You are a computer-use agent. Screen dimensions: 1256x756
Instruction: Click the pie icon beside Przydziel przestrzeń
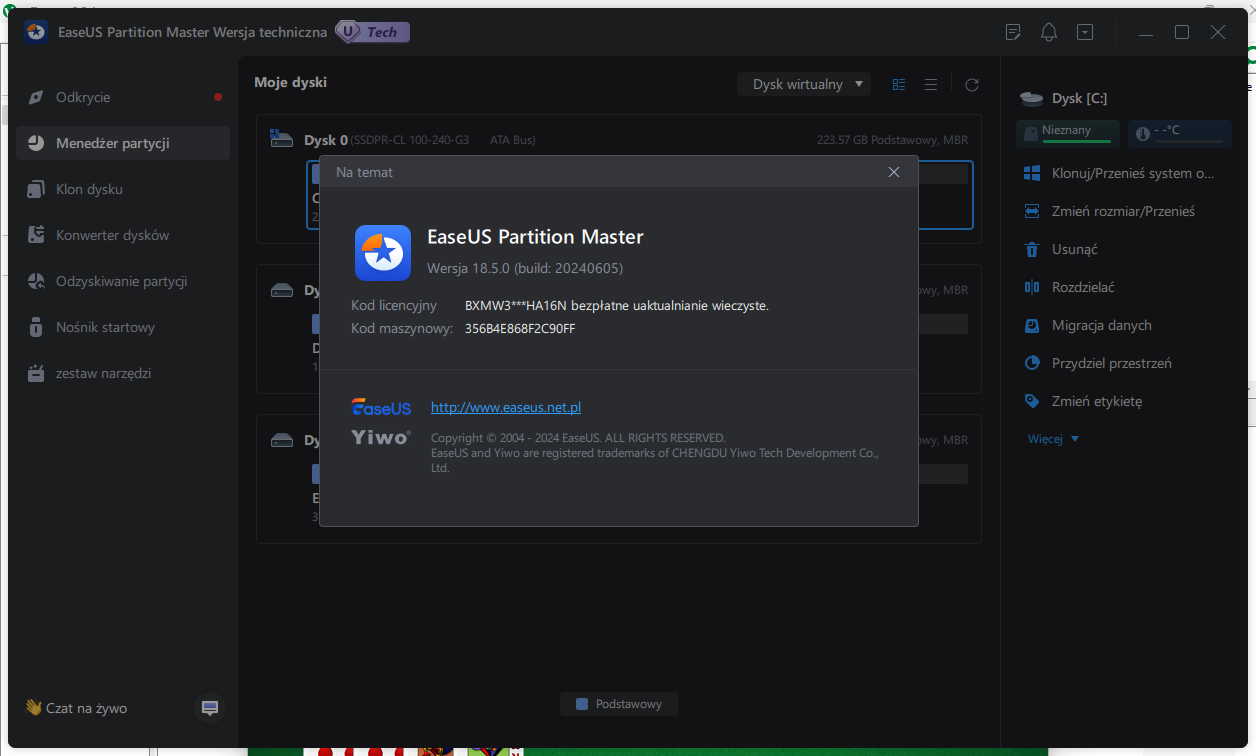pyautogui.click(x=1033, y=363)
